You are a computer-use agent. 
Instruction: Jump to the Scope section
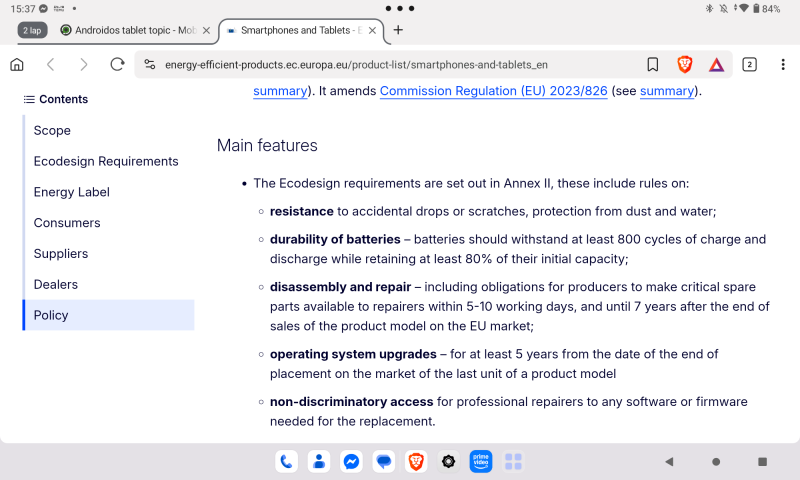(52, 131)
